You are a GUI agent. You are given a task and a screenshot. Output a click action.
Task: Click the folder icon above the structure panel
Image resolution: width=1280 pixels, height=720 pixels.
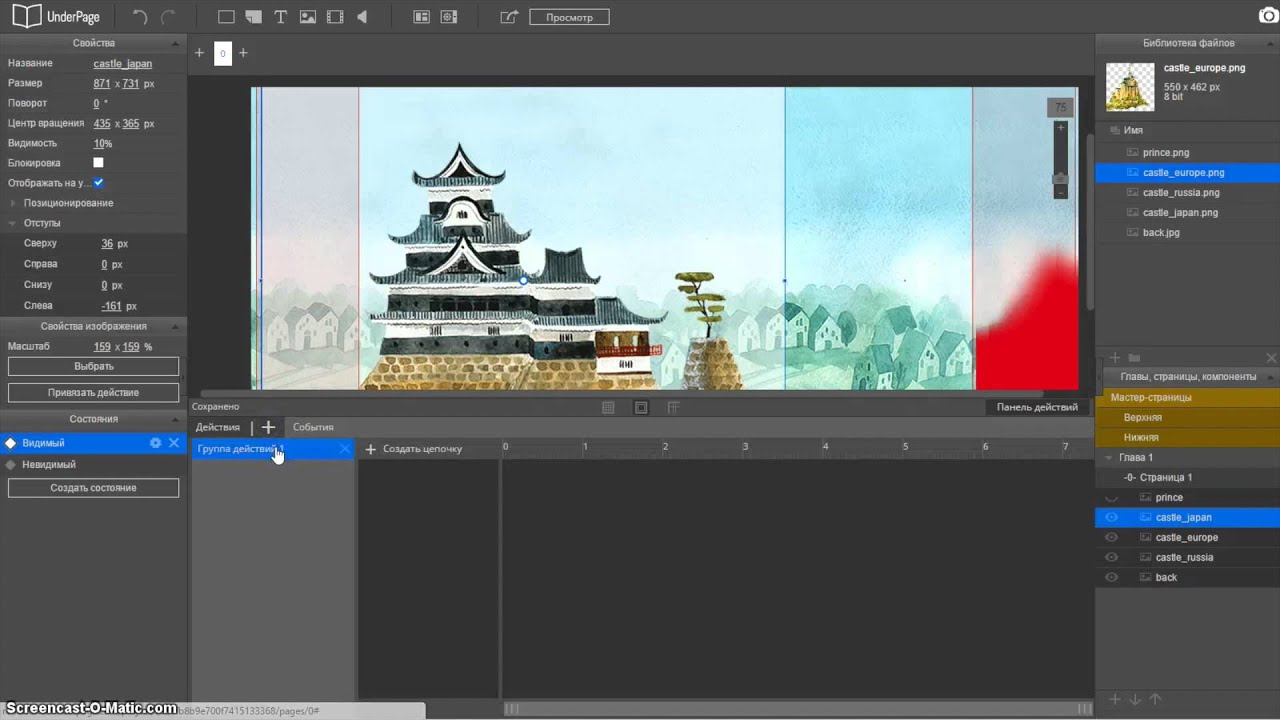tap(1134, 357)
